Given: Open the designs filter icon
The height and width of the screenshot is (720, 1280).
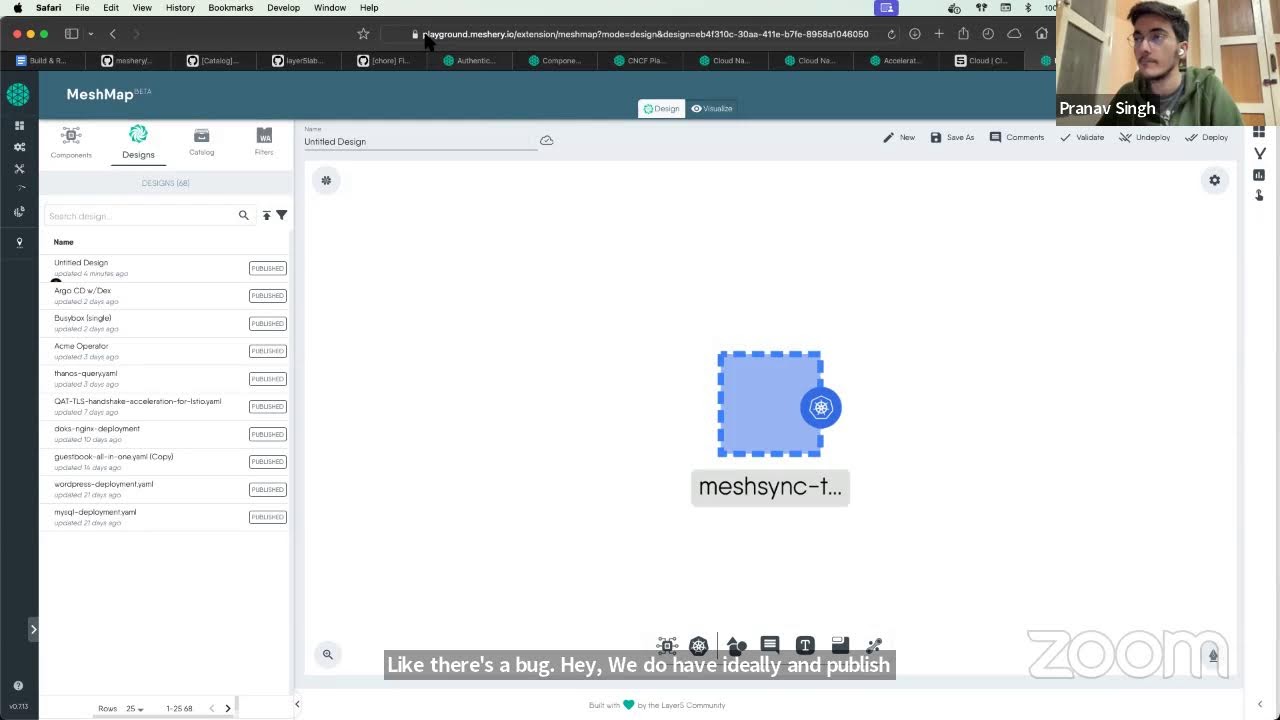Looking at the screenshot, I should (x=282, y=215).
